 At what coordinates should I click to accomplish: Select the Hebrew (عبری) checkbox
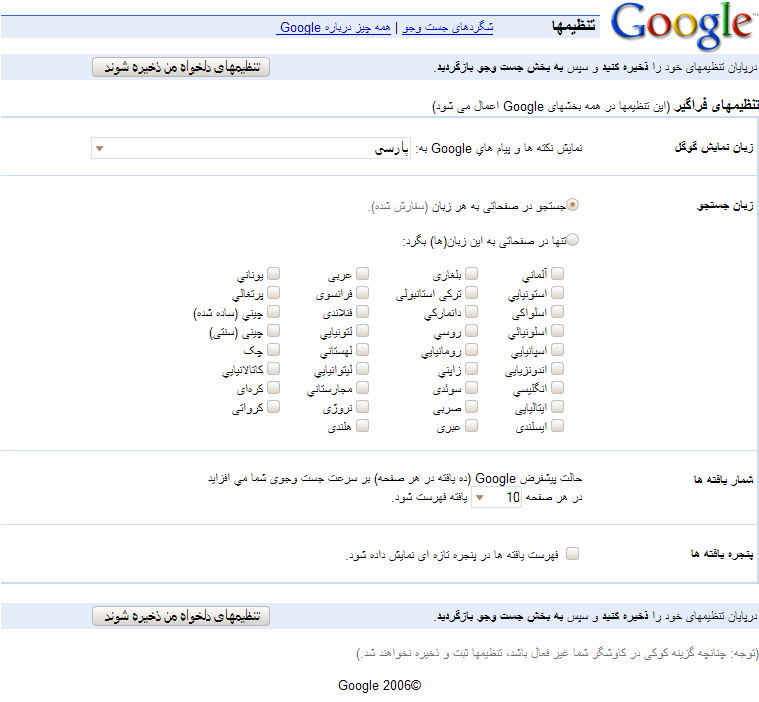coord(470,426)
